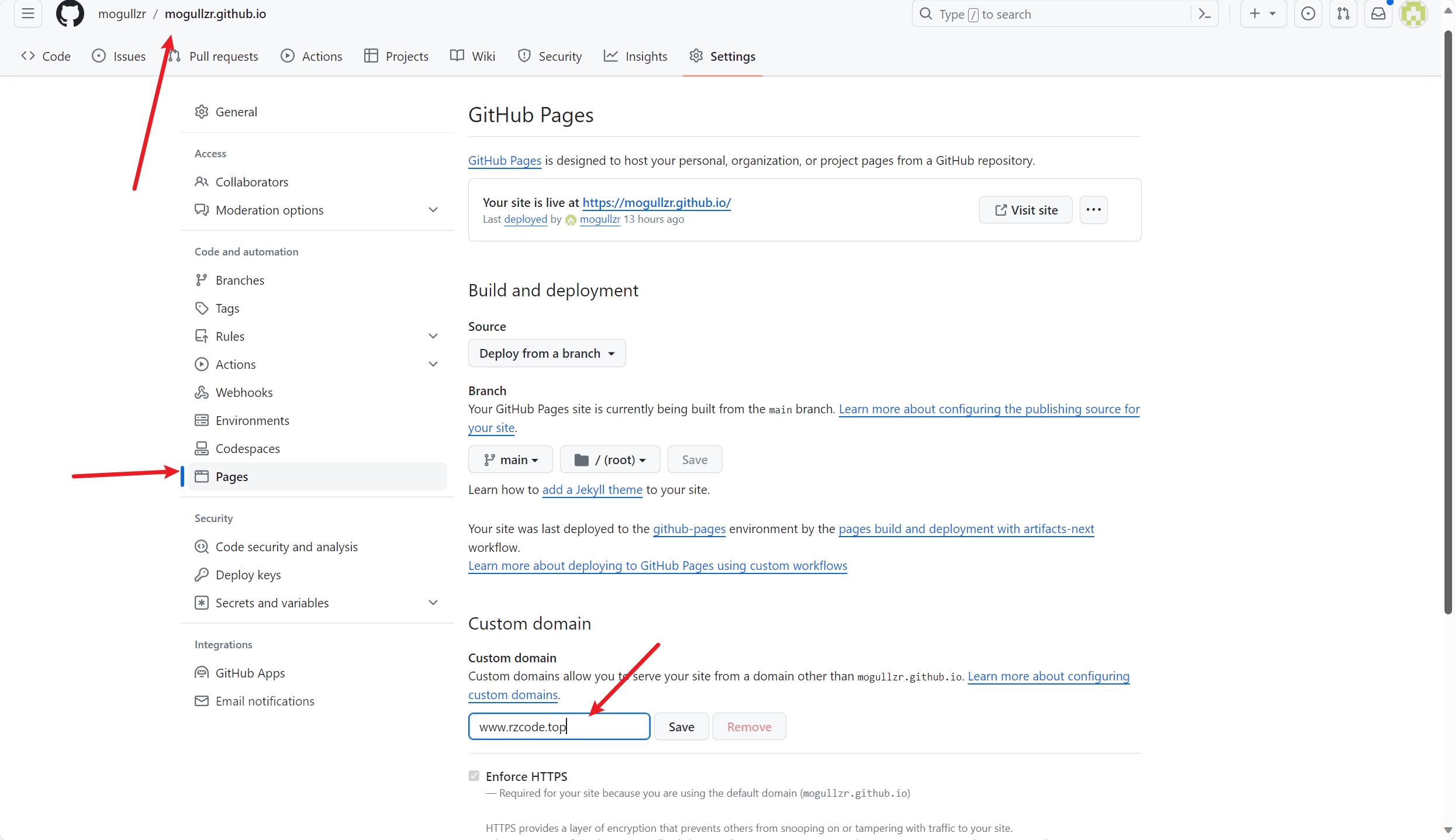Open Learn more about custom workflows link
Viewport: 1455px width, 840px height.
point(658,565)
